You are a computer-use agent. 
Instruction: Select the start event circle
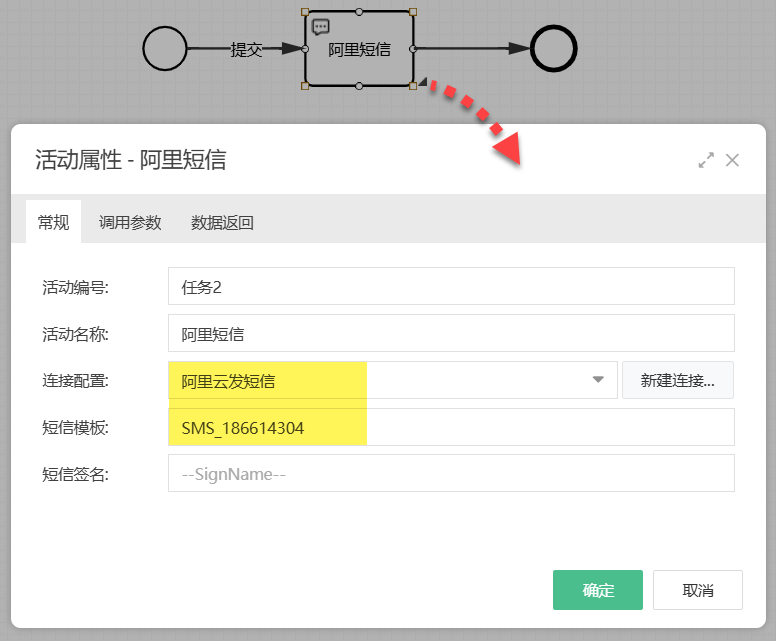click(165, 49)
